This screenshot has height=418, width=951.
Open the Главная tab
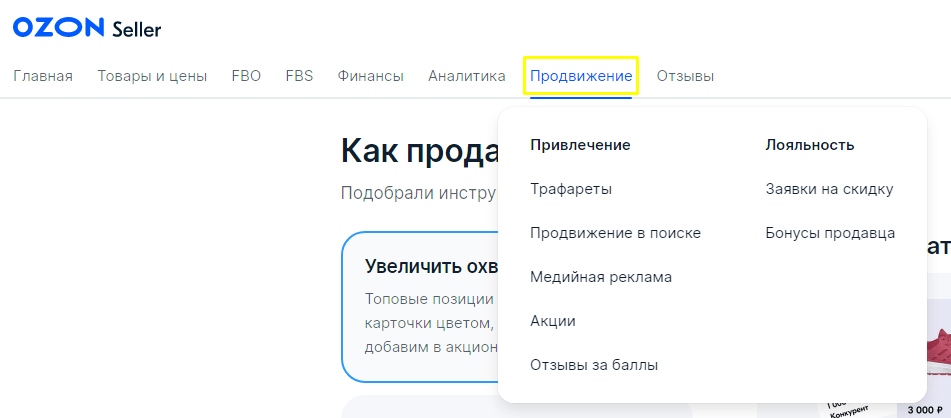coord(43,76)
